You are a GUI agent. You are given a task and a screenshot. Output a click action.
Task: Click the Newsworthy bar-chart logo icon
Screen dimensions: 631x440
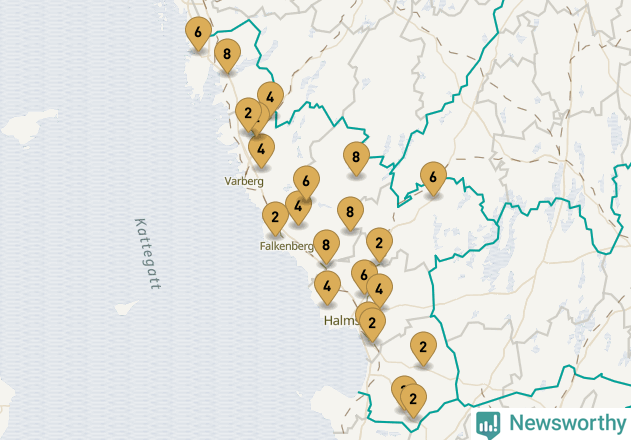pos(488,424)
